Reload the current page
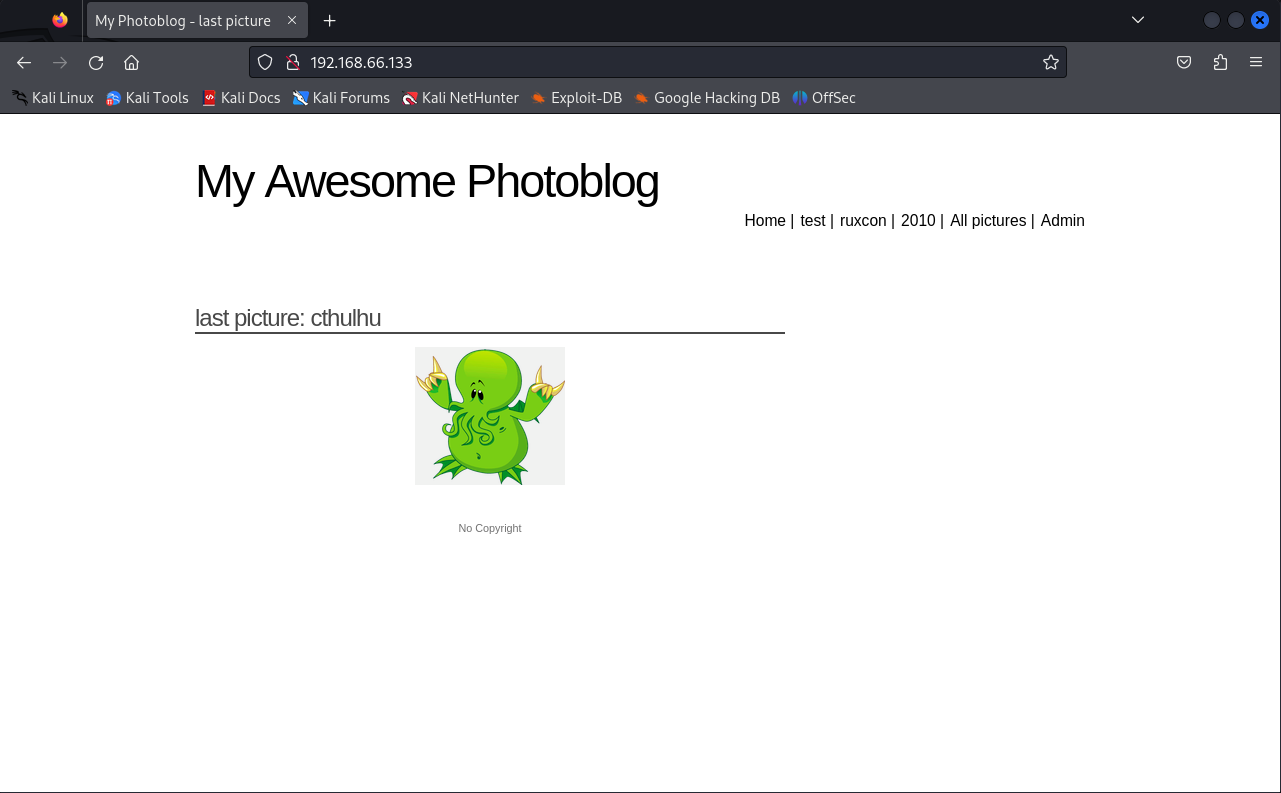The width and height of the screenshot is (1281, 793). point(96,62)
